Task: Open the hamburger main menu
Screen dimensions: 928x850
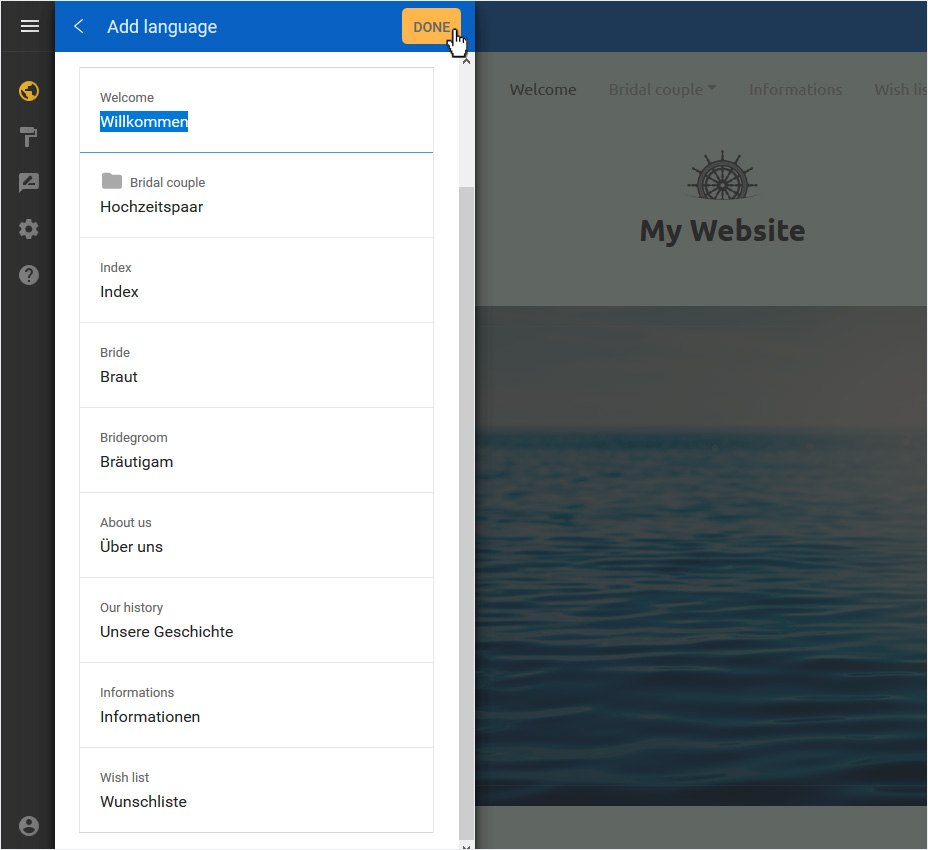Action: [30, 26]
